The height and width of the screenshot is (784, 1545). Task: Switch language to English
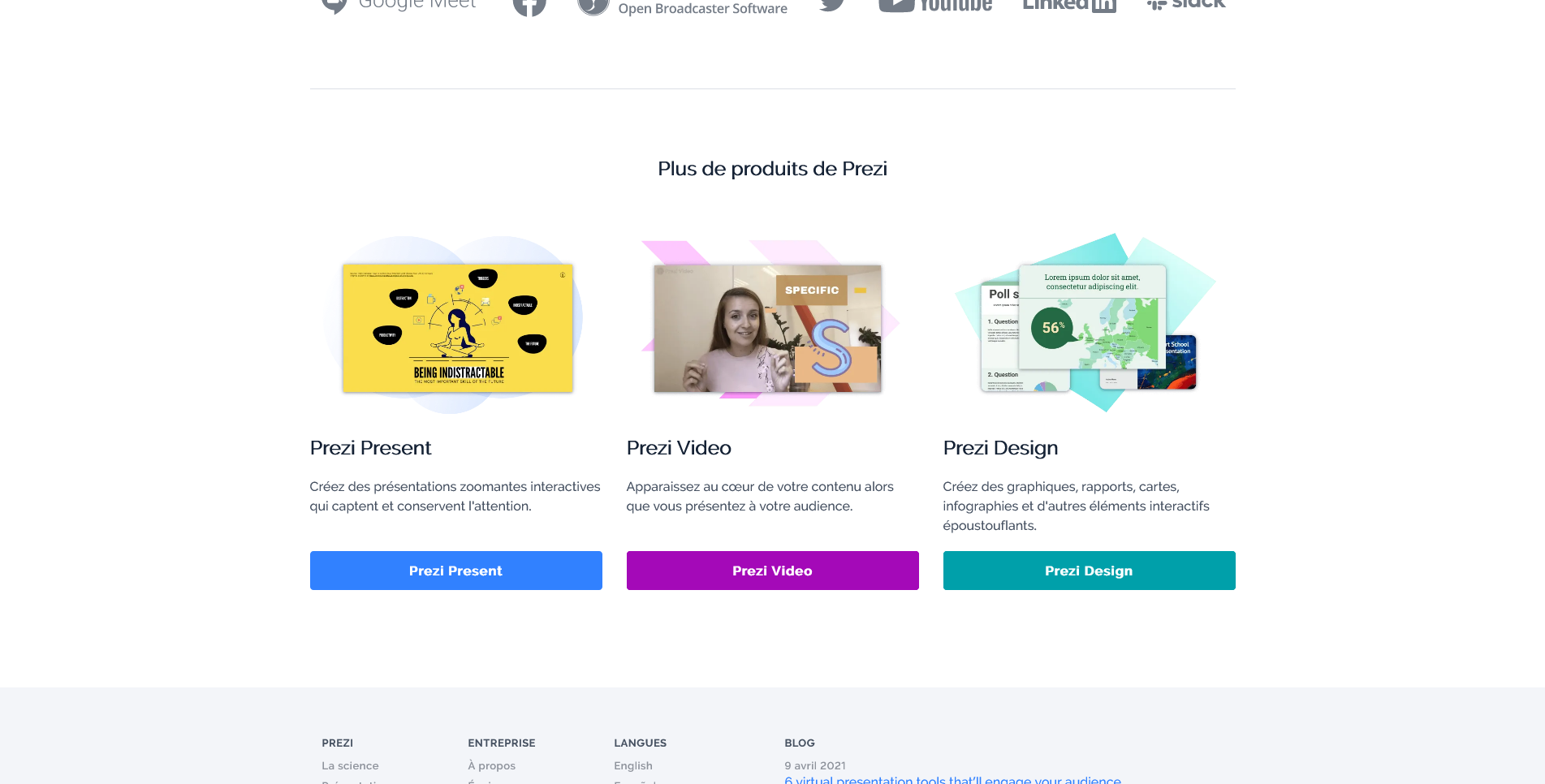[x=633, y=765]
